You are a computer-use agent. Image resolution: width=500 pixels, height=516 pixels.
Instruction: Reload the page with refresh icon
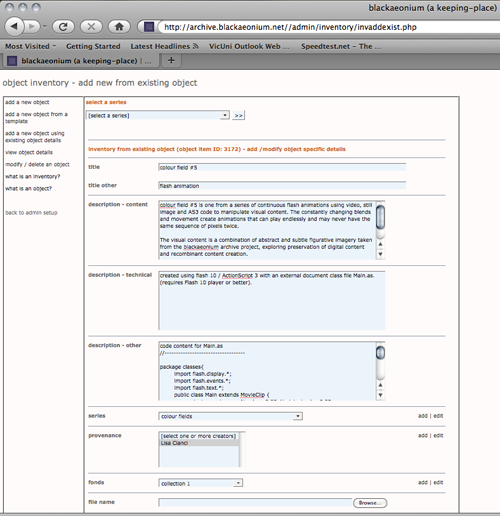click(63, 27)
